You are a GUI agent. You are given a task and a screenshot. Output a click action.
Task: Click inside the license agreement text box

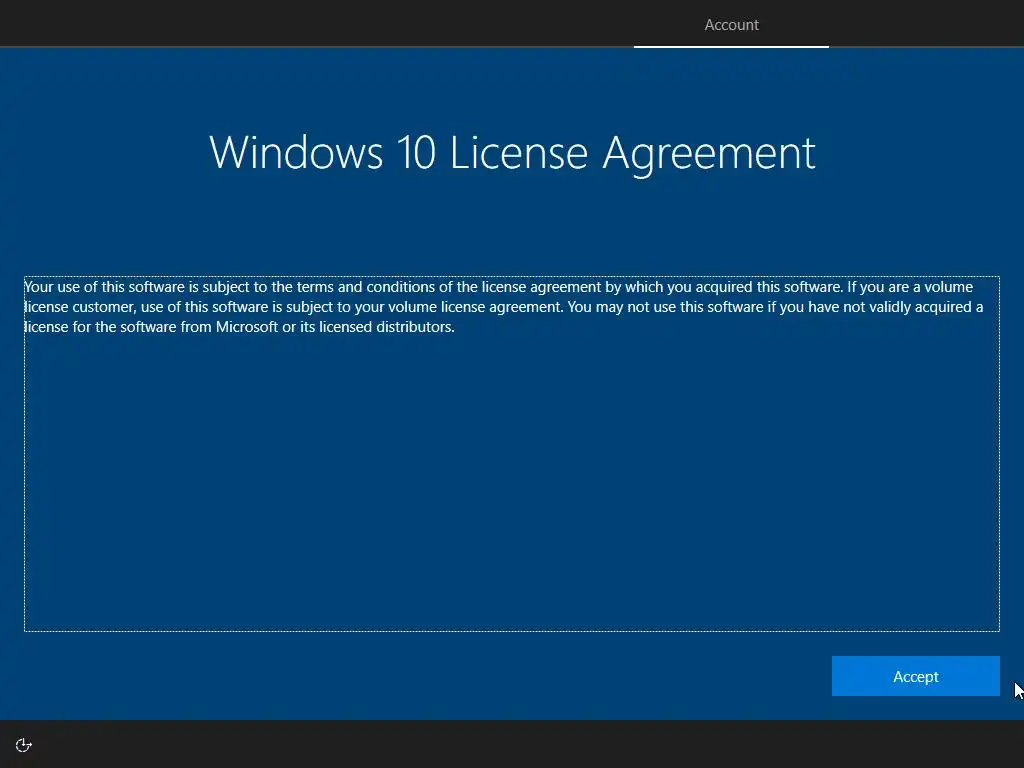pyautogui.click(x=511, y=454)
